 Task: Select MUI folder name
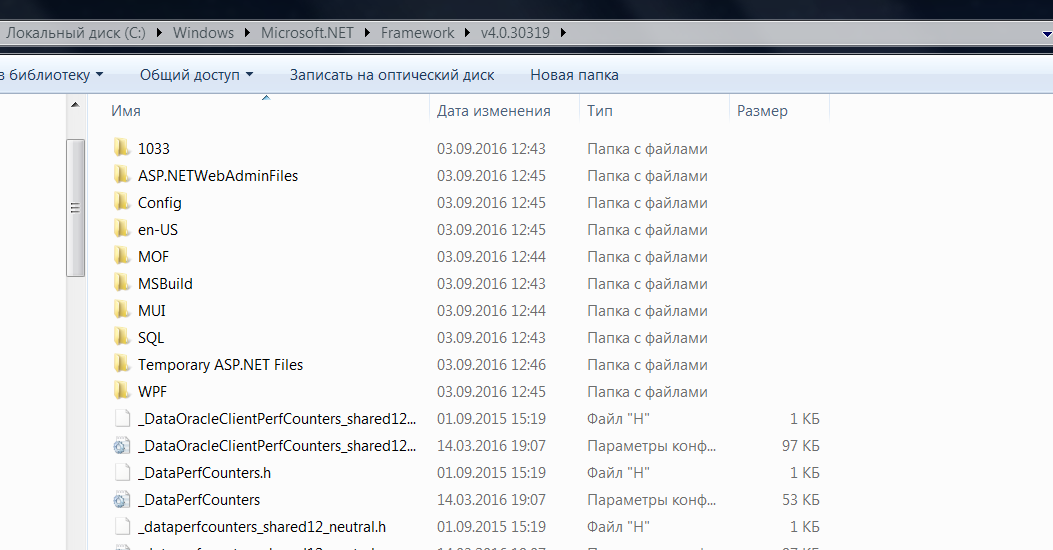152,310
